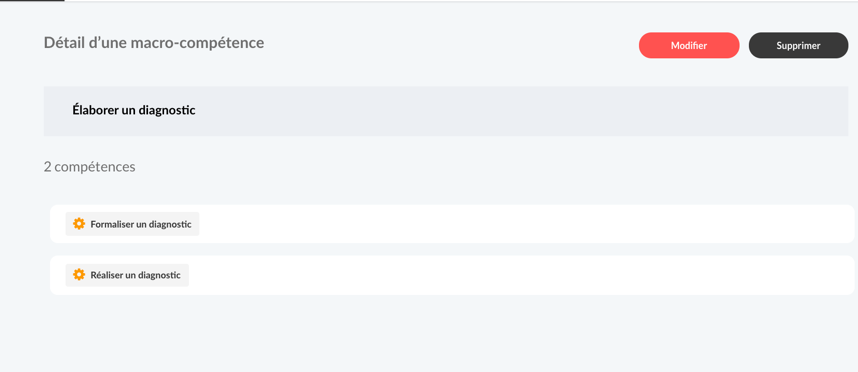Select the white row card for Formaliser un diagnostic
858x372 pixels.
[x=452, y=224]
